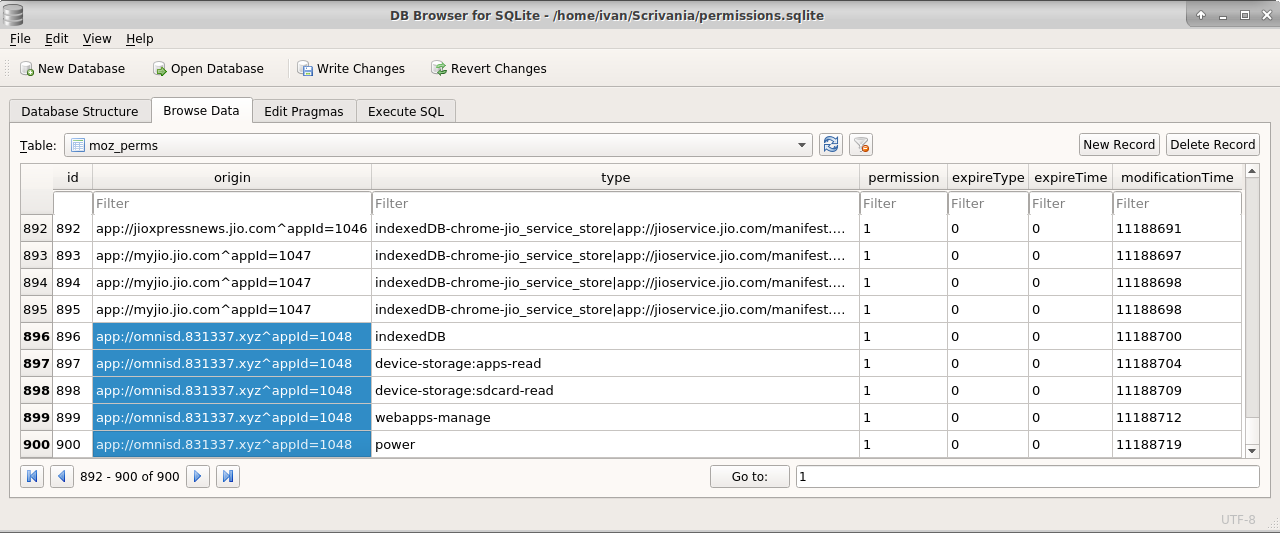Viewport: 1280px width, 533px height.
Task: Click the expireType column filter field
Action: (987, 203)
